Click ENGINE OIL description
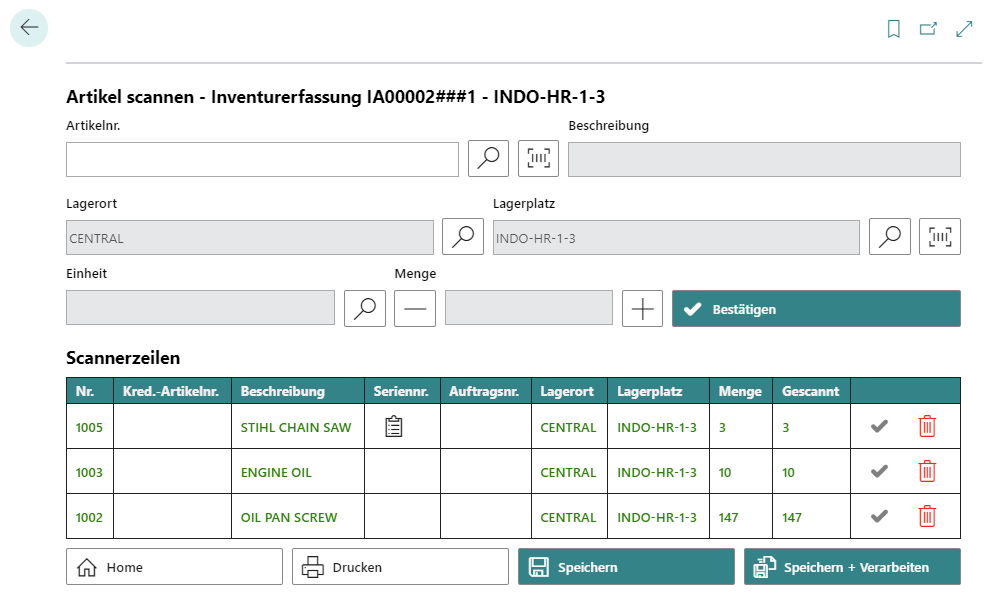The width and height of the screenshot is (1003, 605). point(276,473)
